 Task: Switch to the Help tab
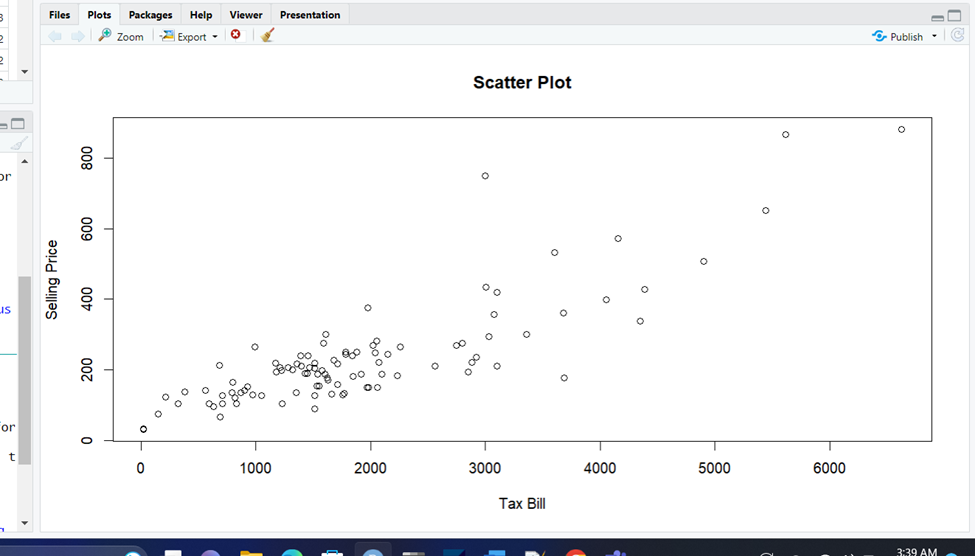(x=201, y=15)
